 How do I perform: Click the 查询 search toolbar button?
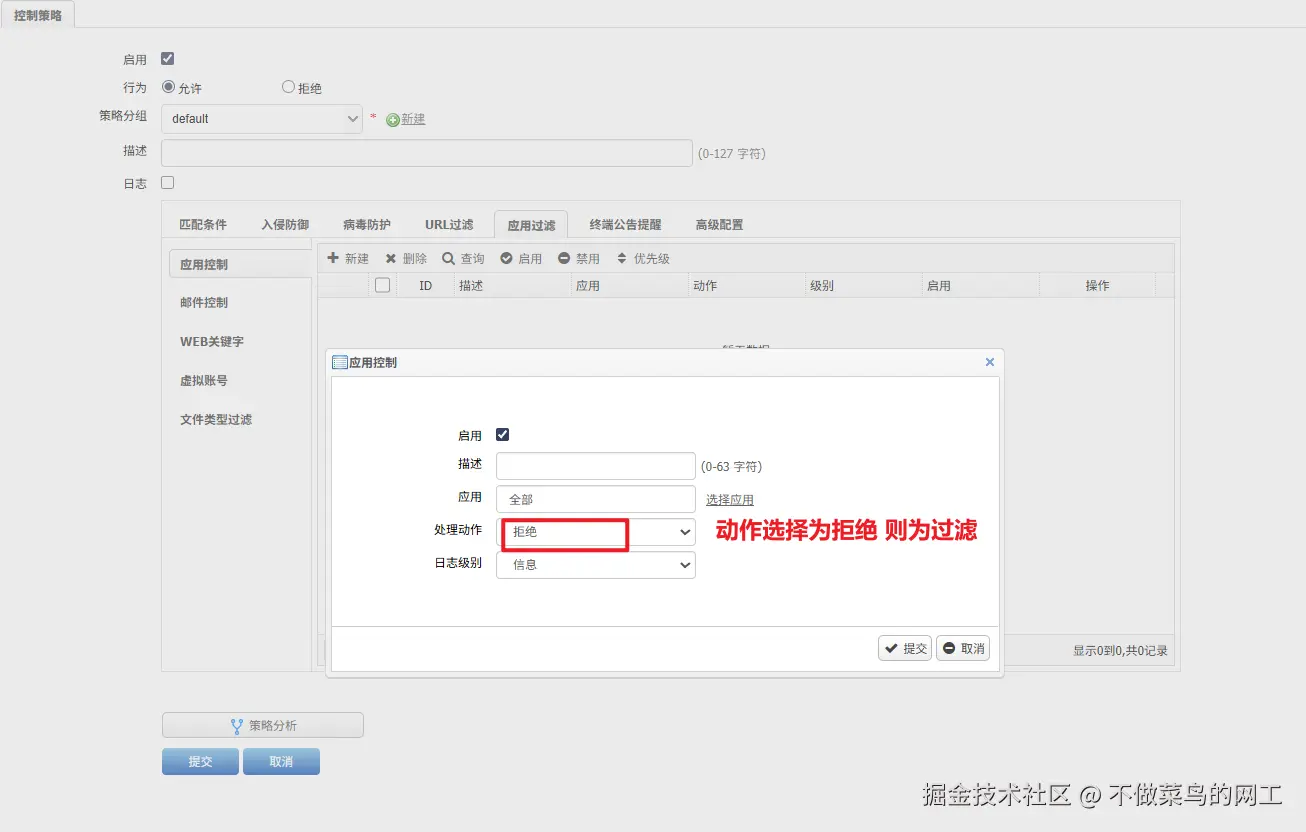coord(464,258)
